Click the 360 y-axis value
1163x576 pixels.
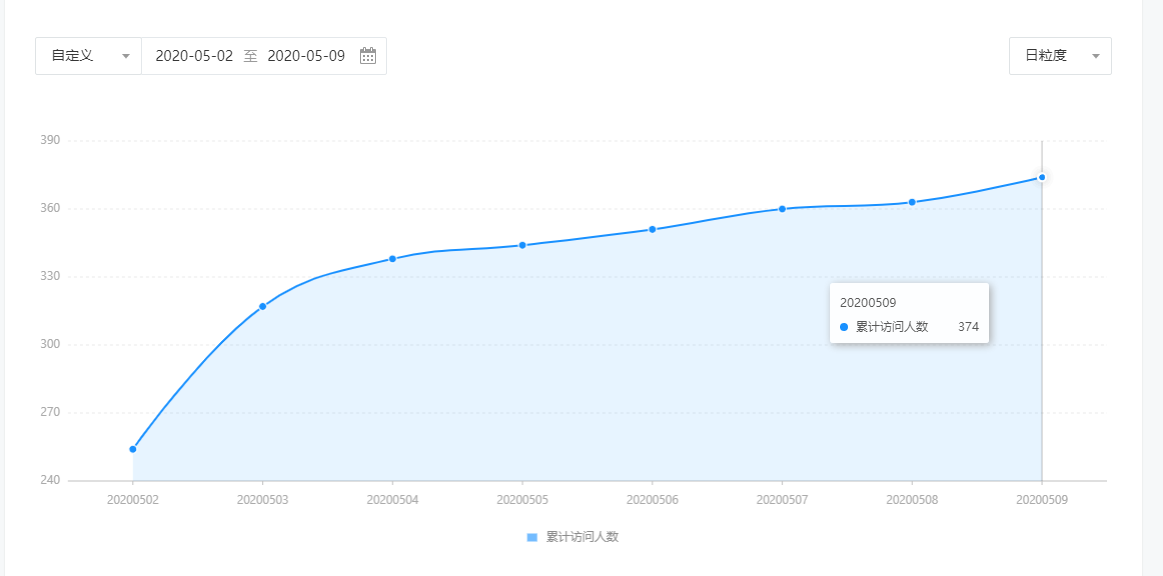(50, 208)
